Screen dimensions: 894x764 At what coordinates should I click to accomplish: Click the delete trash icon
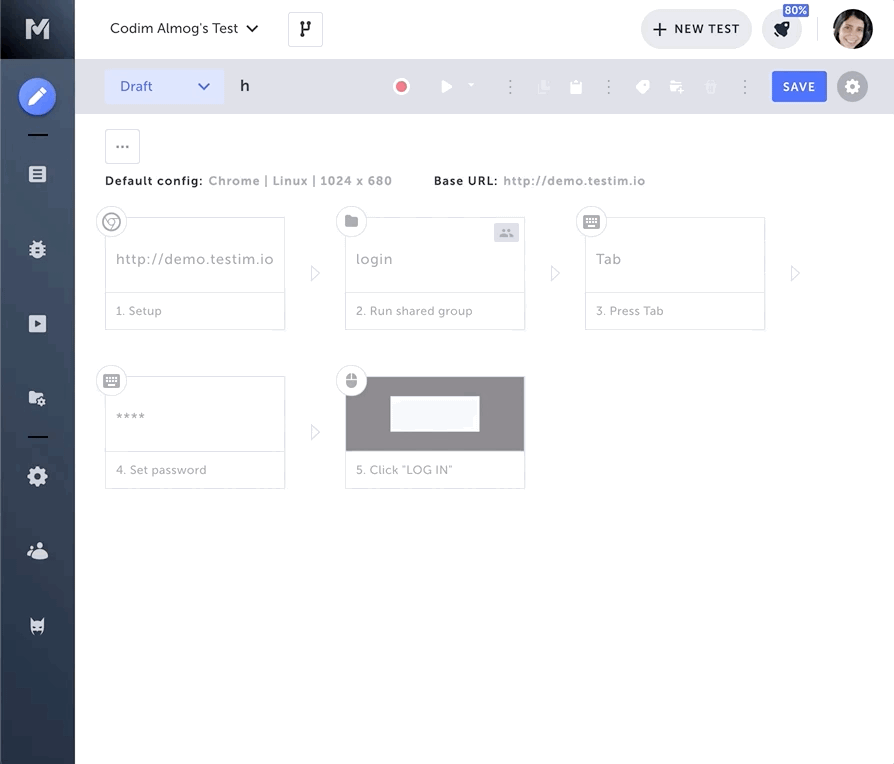point(710,87)
